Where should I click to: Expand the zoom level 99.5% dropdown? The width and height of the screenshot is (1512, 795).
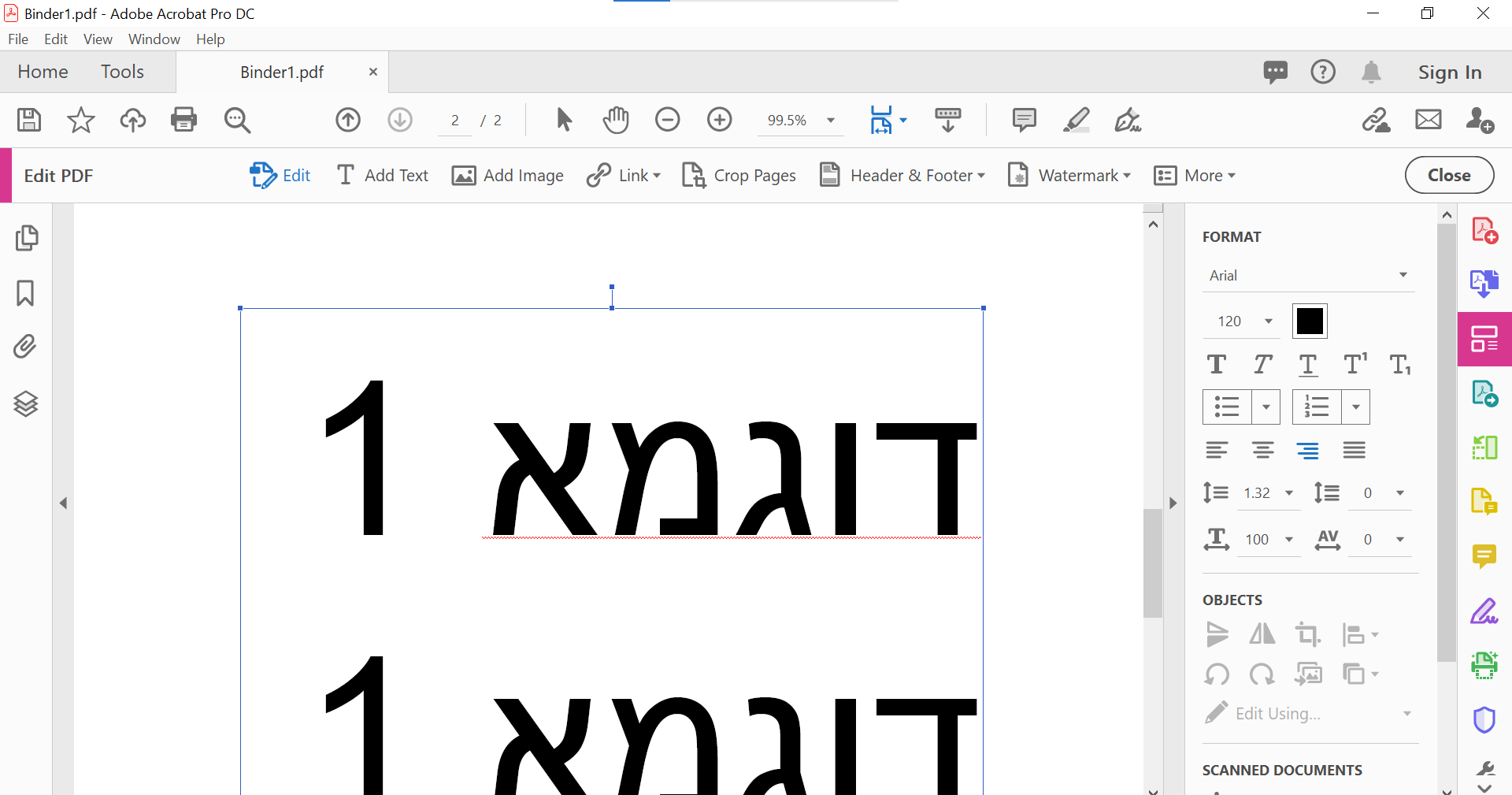(831, 121)
